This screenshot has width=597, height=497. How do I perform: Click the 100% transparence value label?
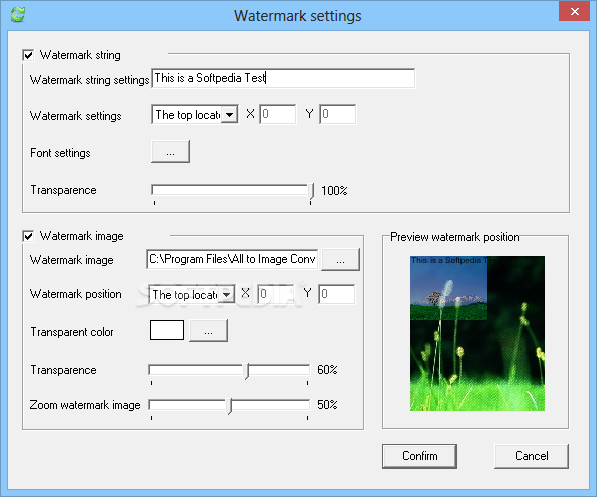point(334,190)
